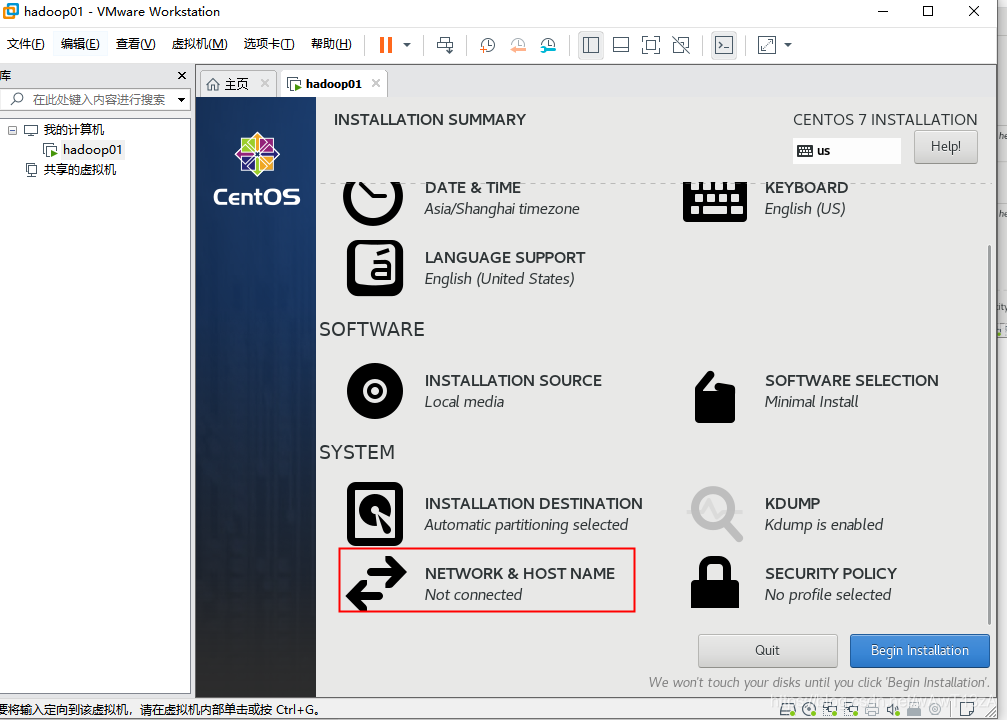Close the library panel
This screenshot has height=720, width=1007.
[x=182, y=75]
